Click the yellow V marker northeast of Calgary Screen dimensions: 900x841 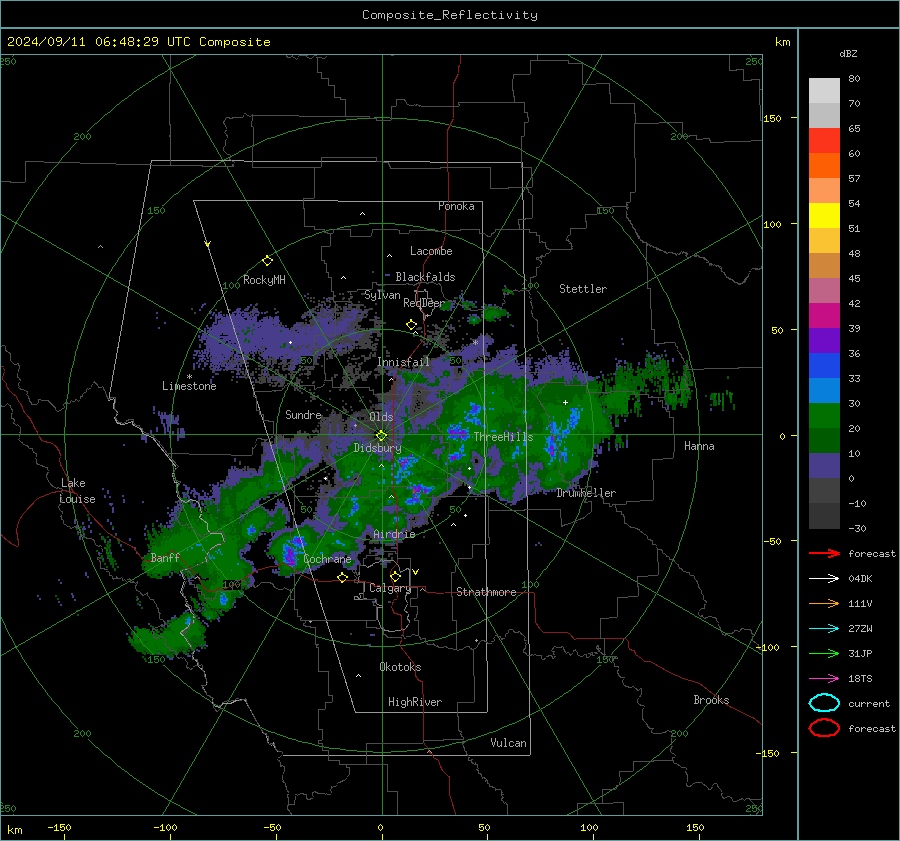(x=415, y=572)
